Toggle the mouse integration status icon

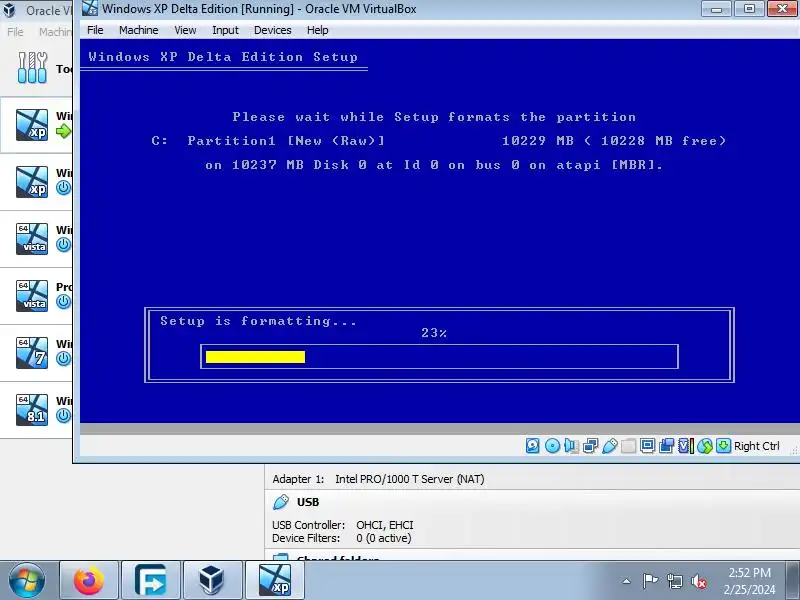coord(705,446)
